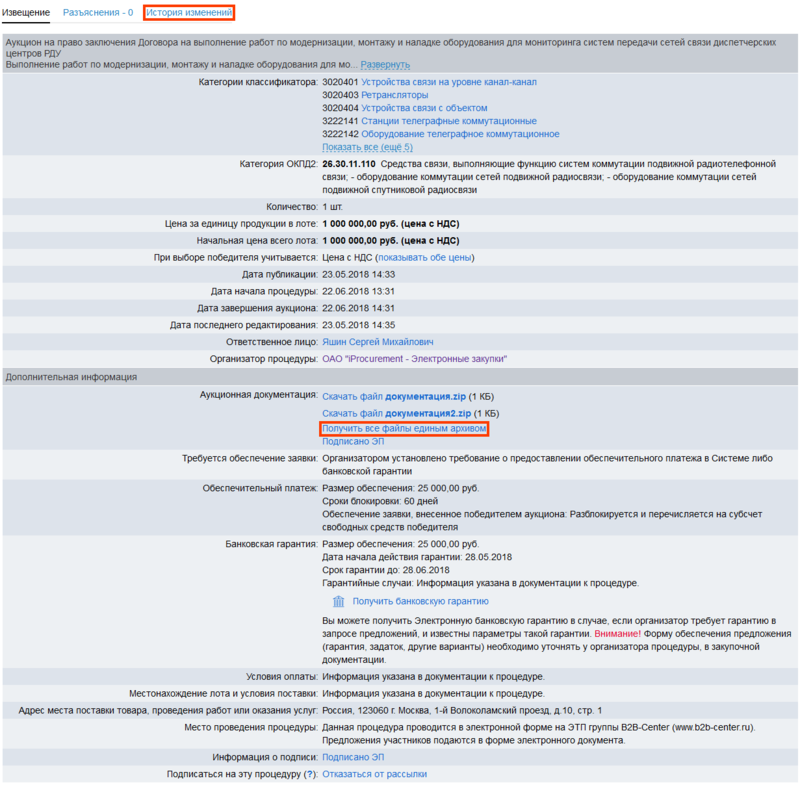Open the История изменений tab
This screenshot has height=785, width=800.
189,13
